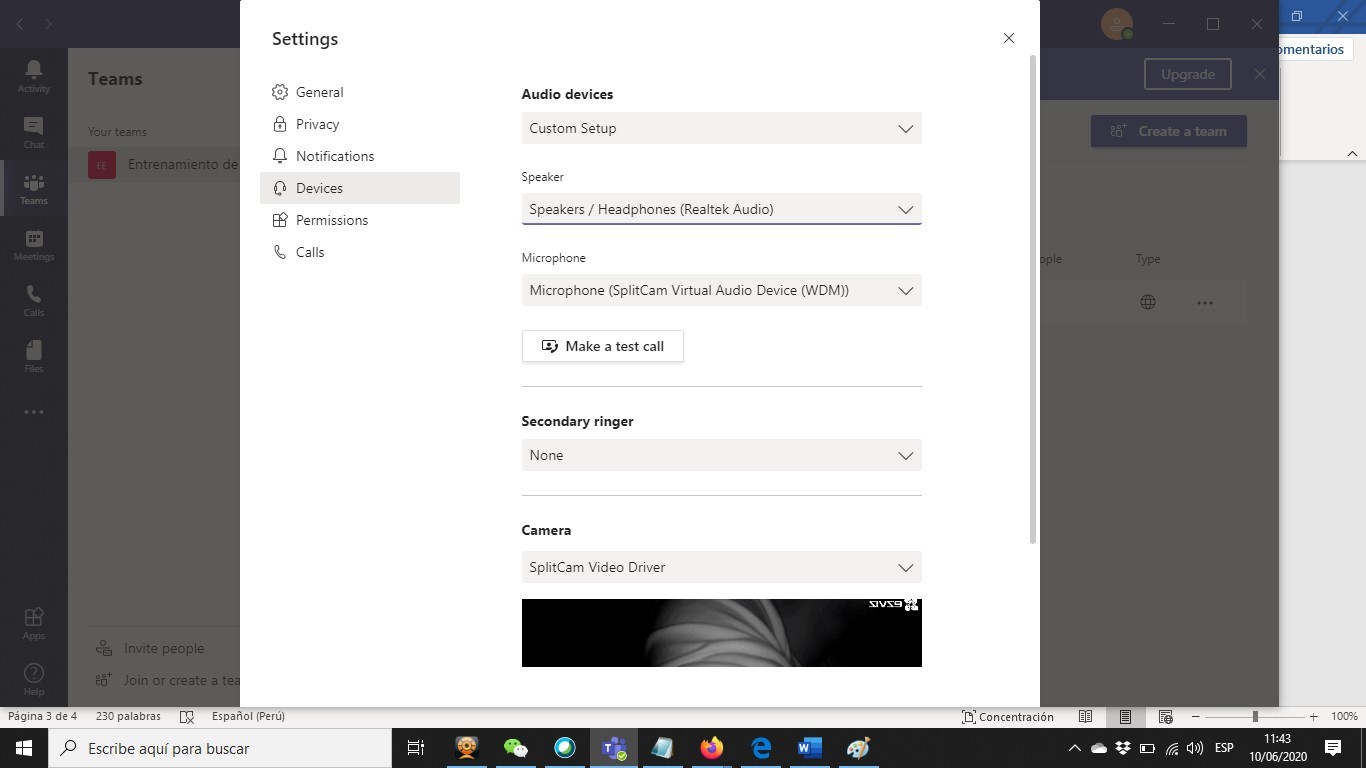Select the Teams icon in the sidebar
This screenshot has width=1366, height=768.
point(33,188)
